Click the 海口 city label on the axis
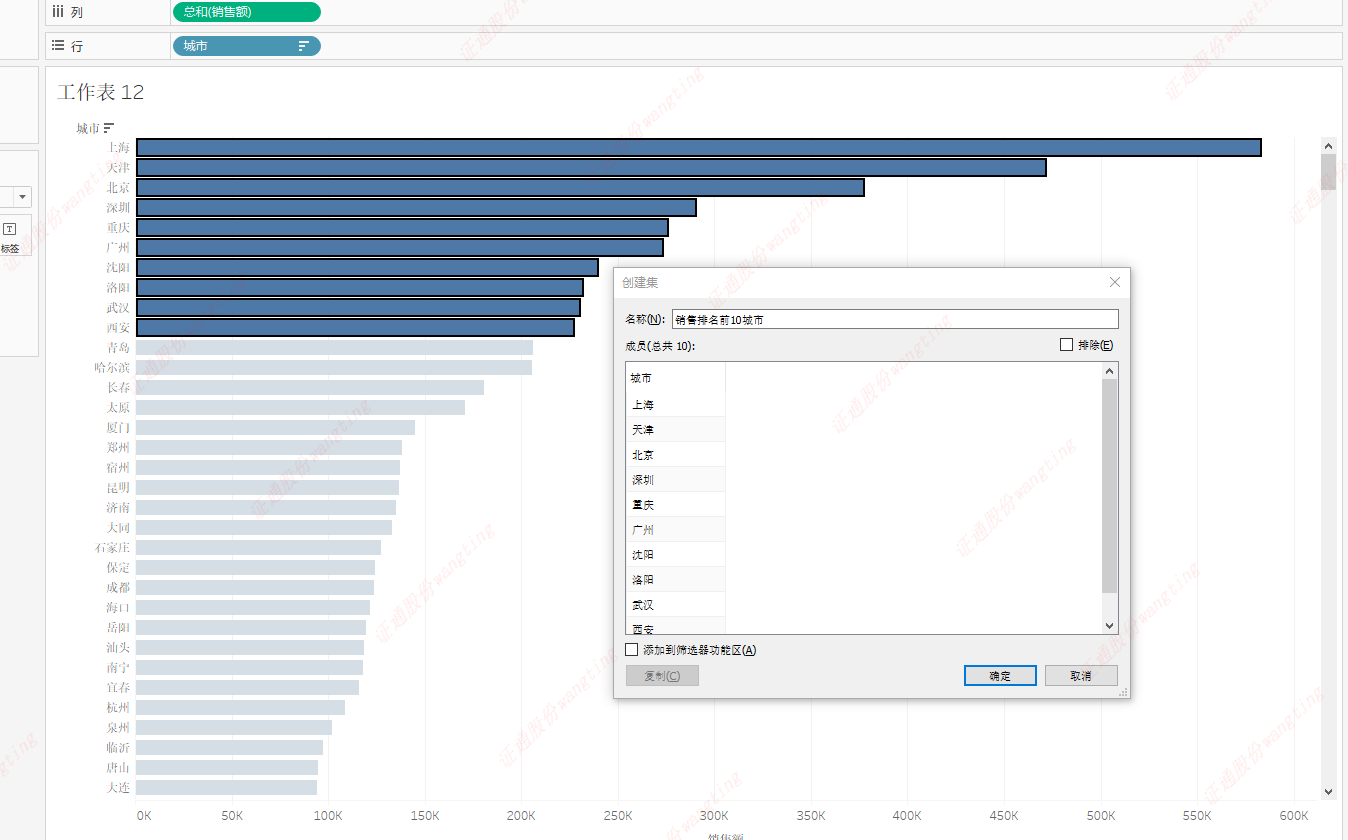The image size is (1348, 840). pyautogui.click(x=118, y=607)
